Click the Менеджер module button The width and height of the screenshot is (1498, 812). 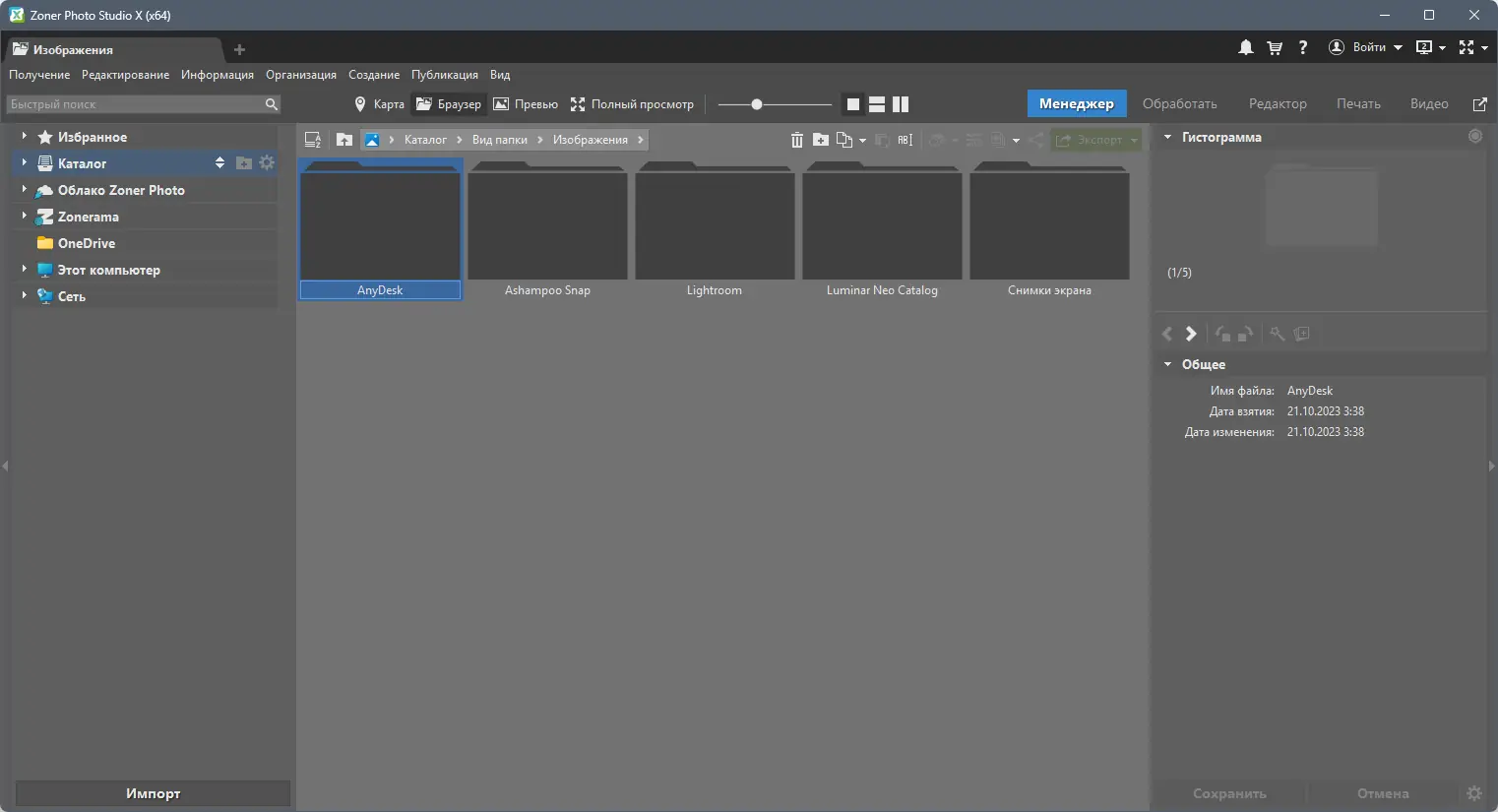(x=1077, y=103)
